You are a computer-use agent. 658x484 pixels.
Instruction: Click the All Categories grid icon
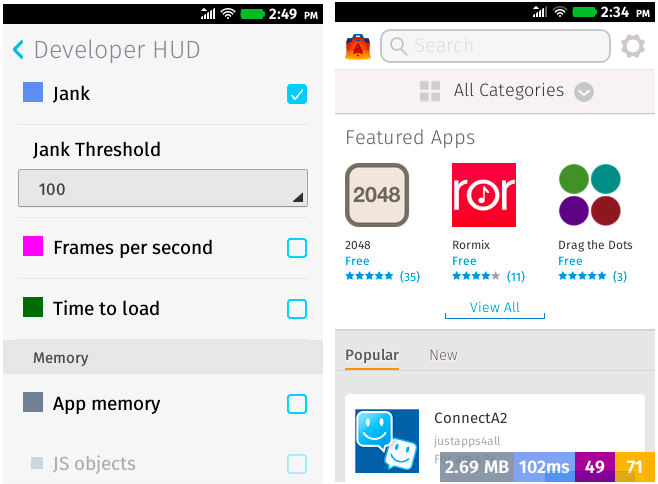point(430,91)
